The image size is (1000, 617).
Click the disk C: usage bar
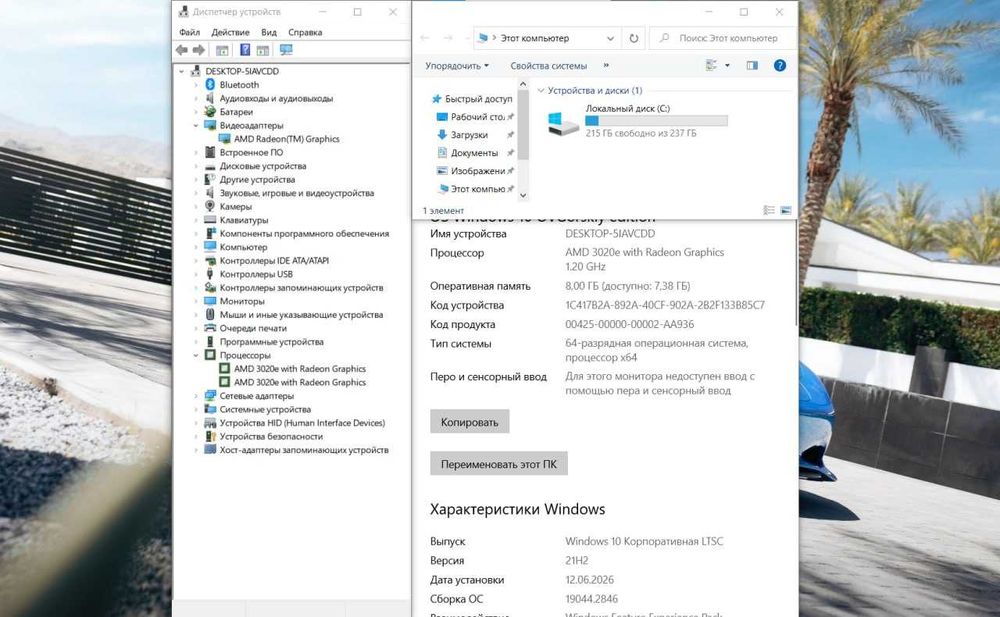pyautogui.click(x=656, y=121)
